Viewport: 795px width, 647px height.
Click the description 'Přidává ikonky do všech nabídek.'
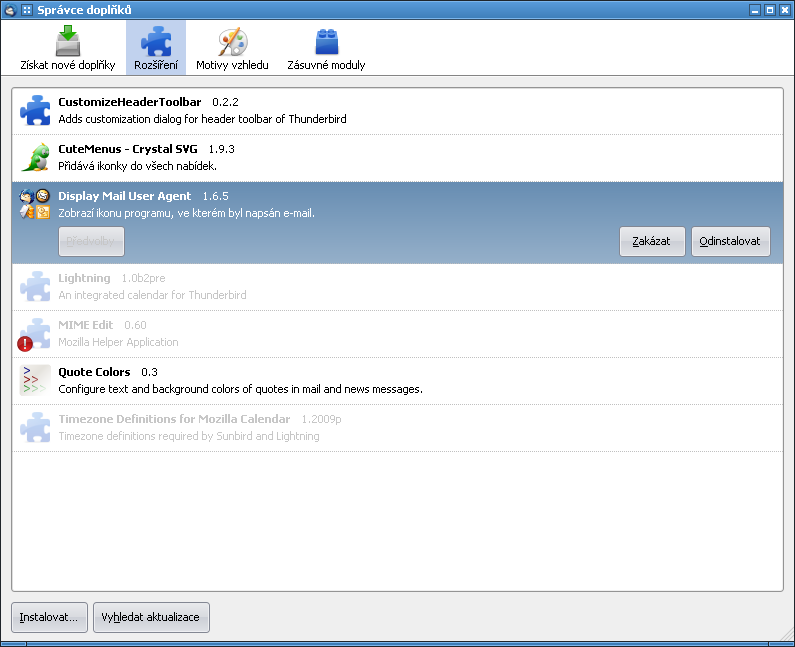[137, 166]
